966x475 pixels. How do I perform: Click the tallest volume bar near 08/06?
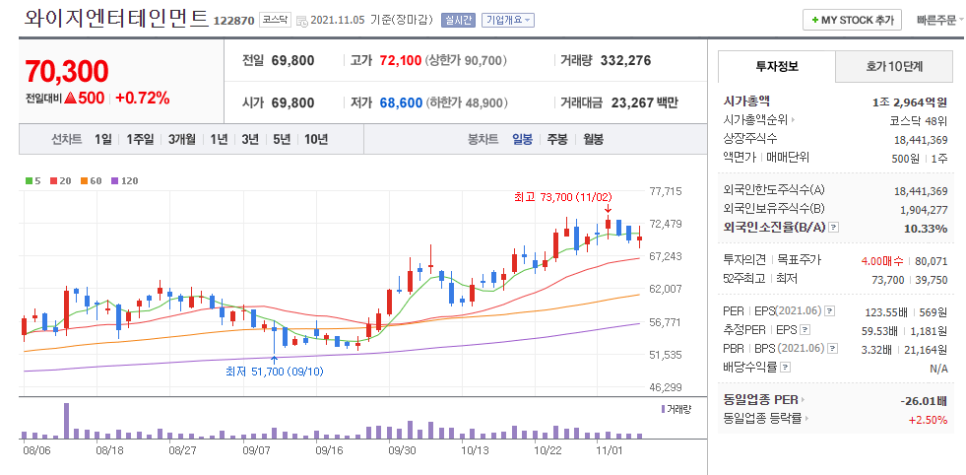pyautogui.click(x=67, y=421)
